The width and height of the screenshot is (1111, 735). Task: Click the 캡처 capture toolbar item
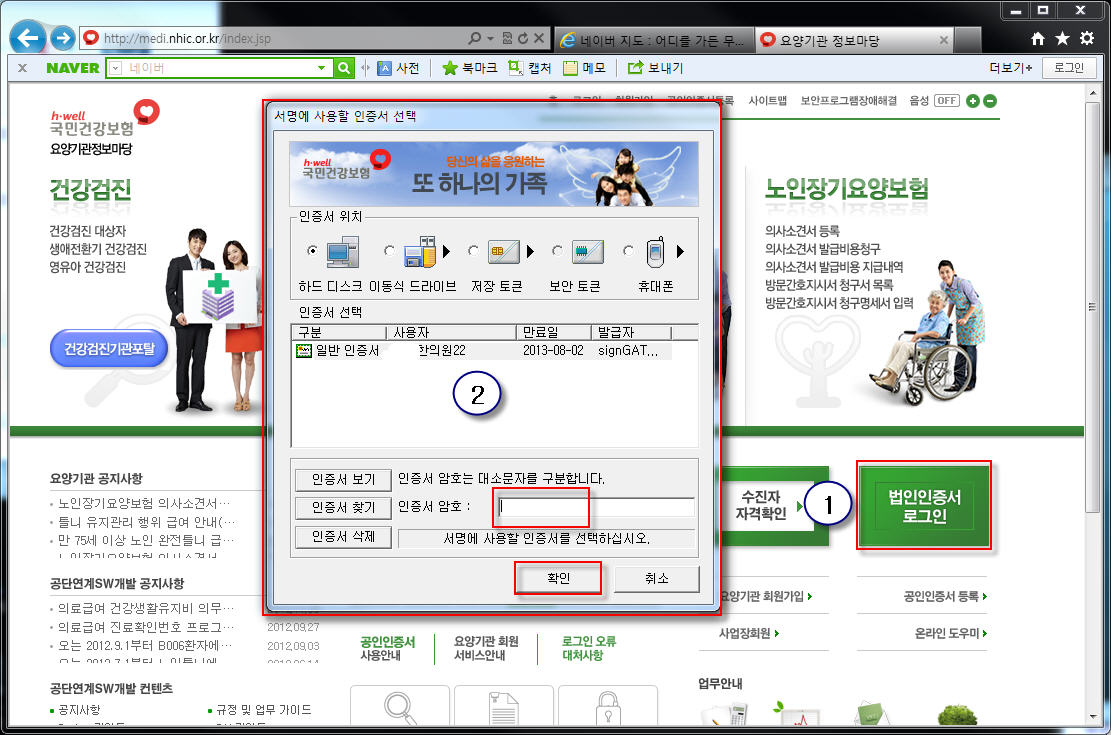tap(529, 68)
